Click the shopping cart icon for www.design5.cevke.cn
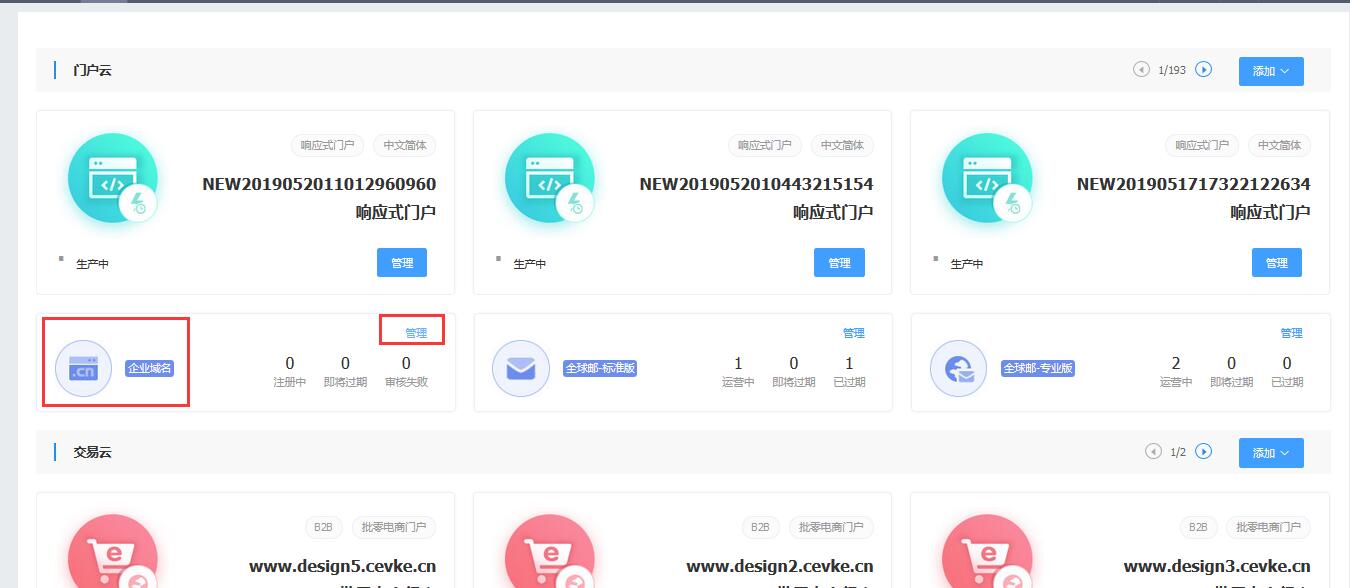This screenshot has height=588, width=1350. [112, 550]
